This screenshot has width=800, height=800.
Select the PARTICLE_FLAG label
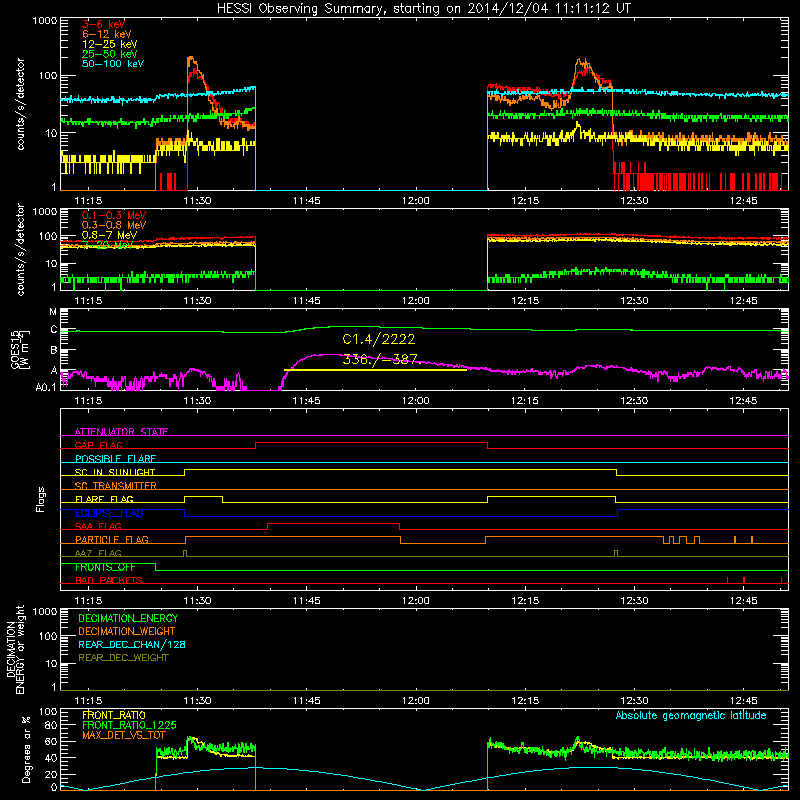(112, 539)
